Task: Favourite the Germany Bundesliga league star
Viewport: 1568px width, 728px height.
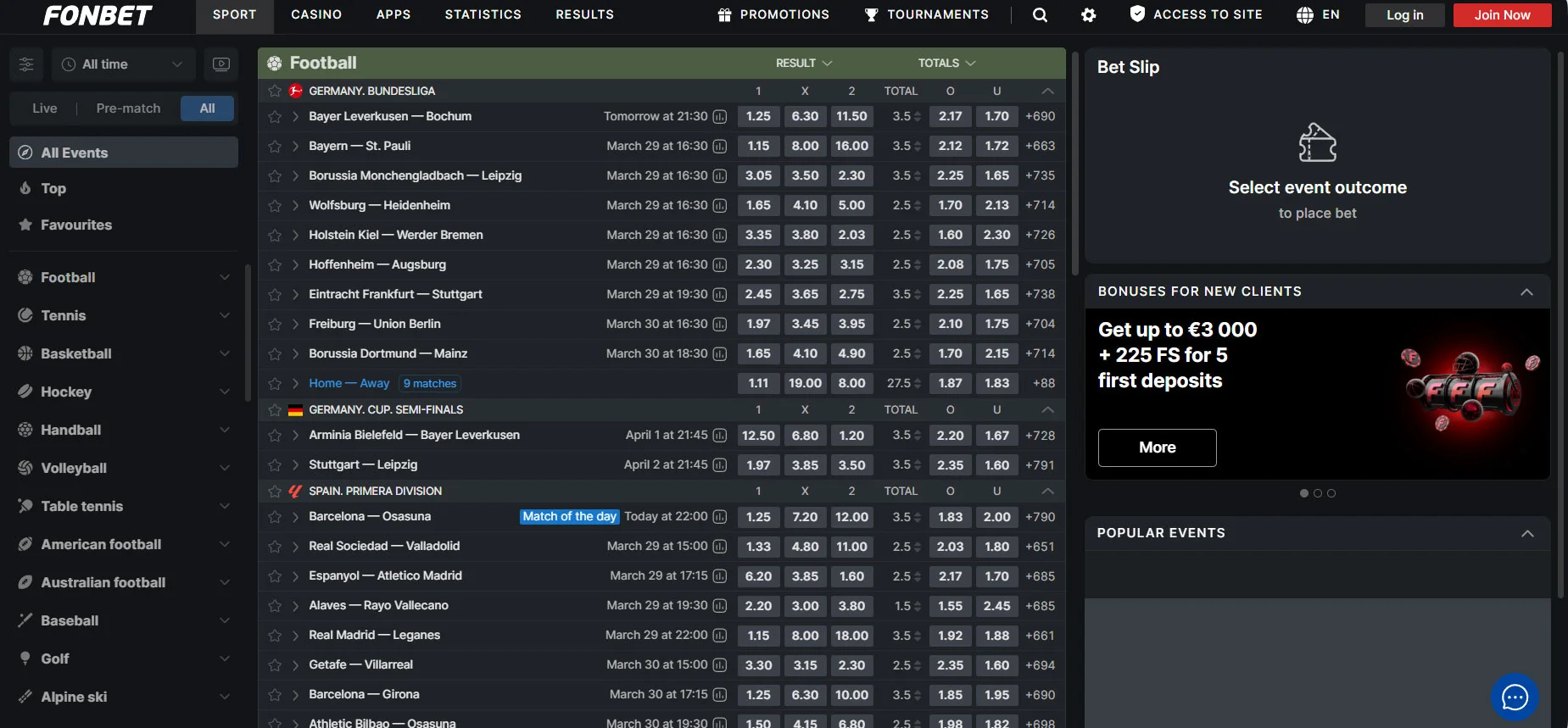Action: click(275, 91)
